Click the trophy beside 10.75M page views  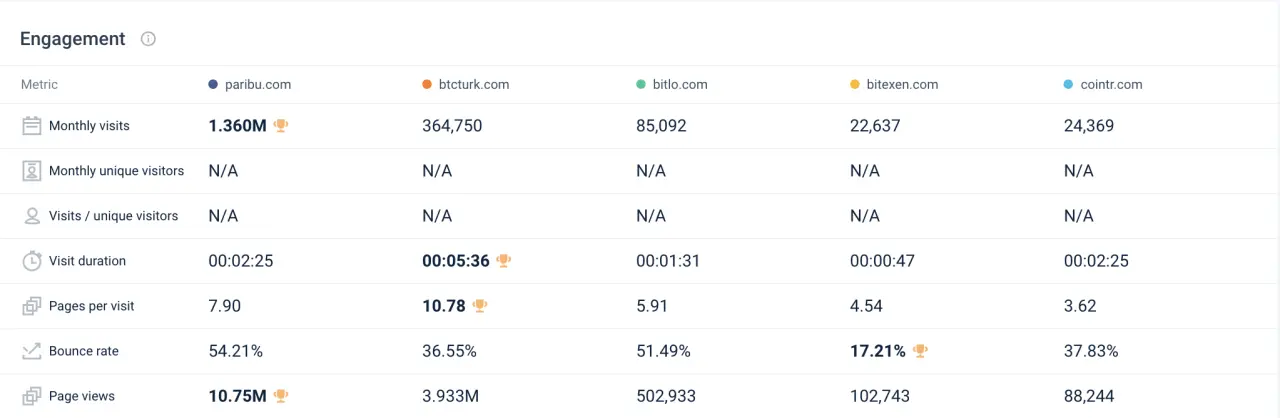pyautogui.click(x=281, y=396)
